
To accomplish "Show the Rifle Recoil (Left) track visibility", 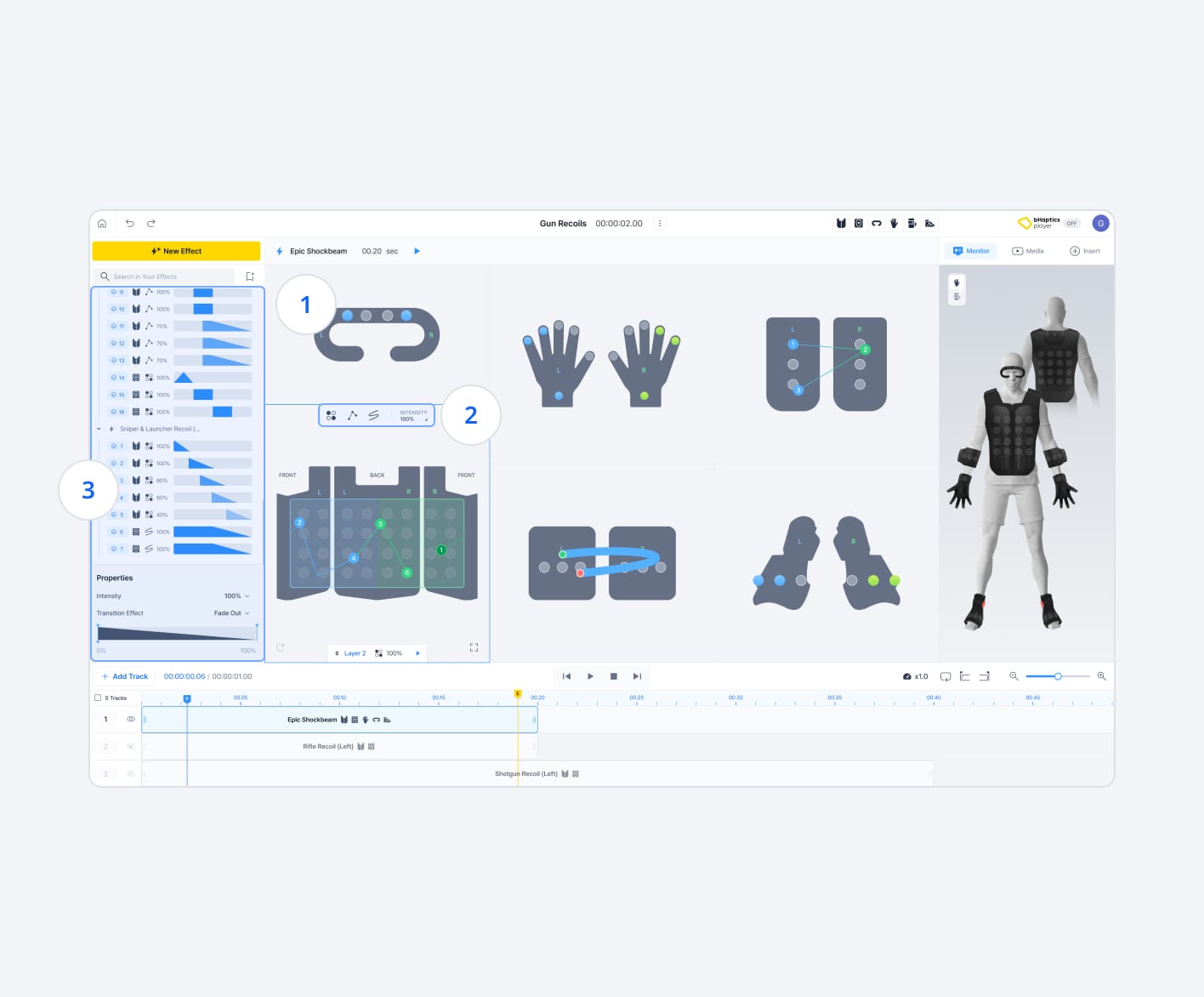I will [130, 746].
